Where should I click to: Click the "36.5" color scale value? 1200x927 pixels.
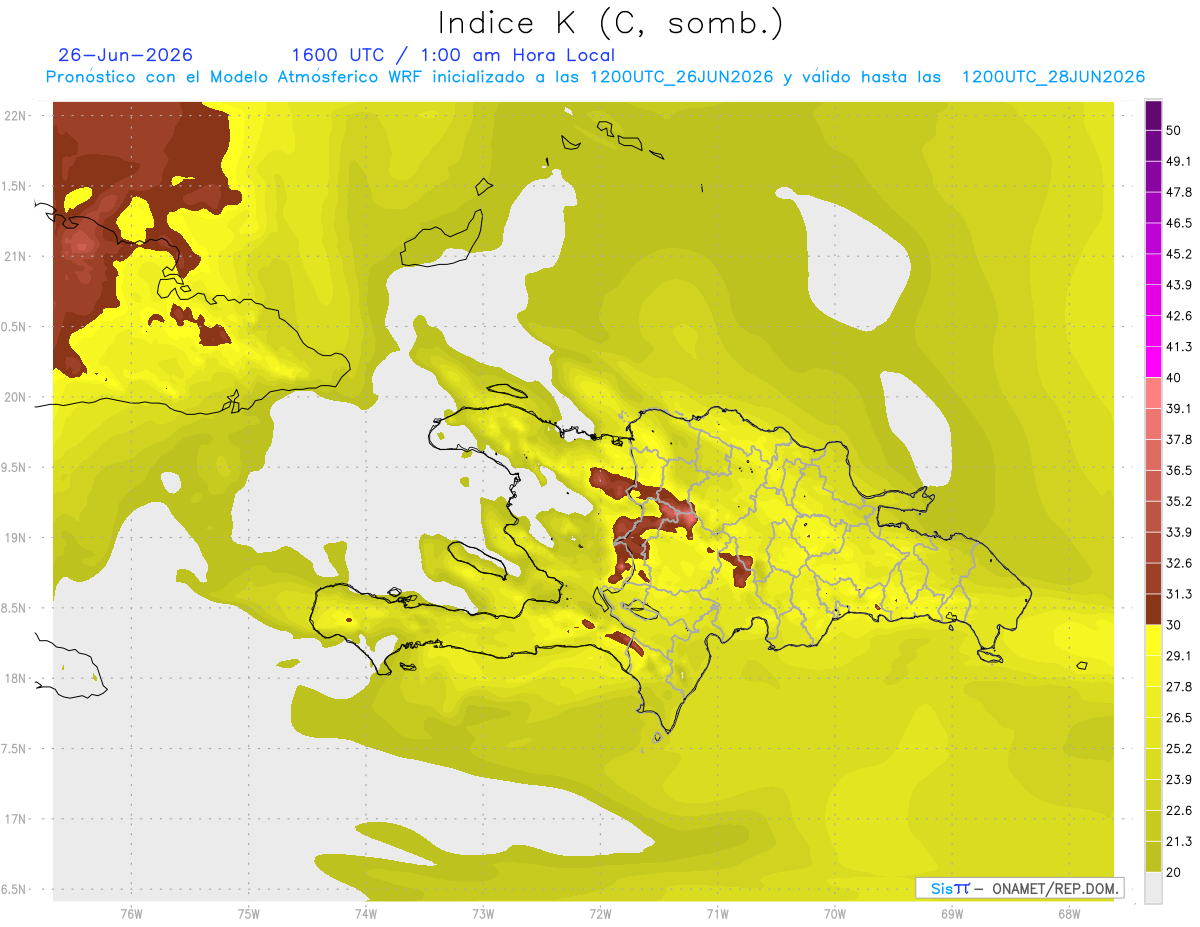tap(1180, 470)
